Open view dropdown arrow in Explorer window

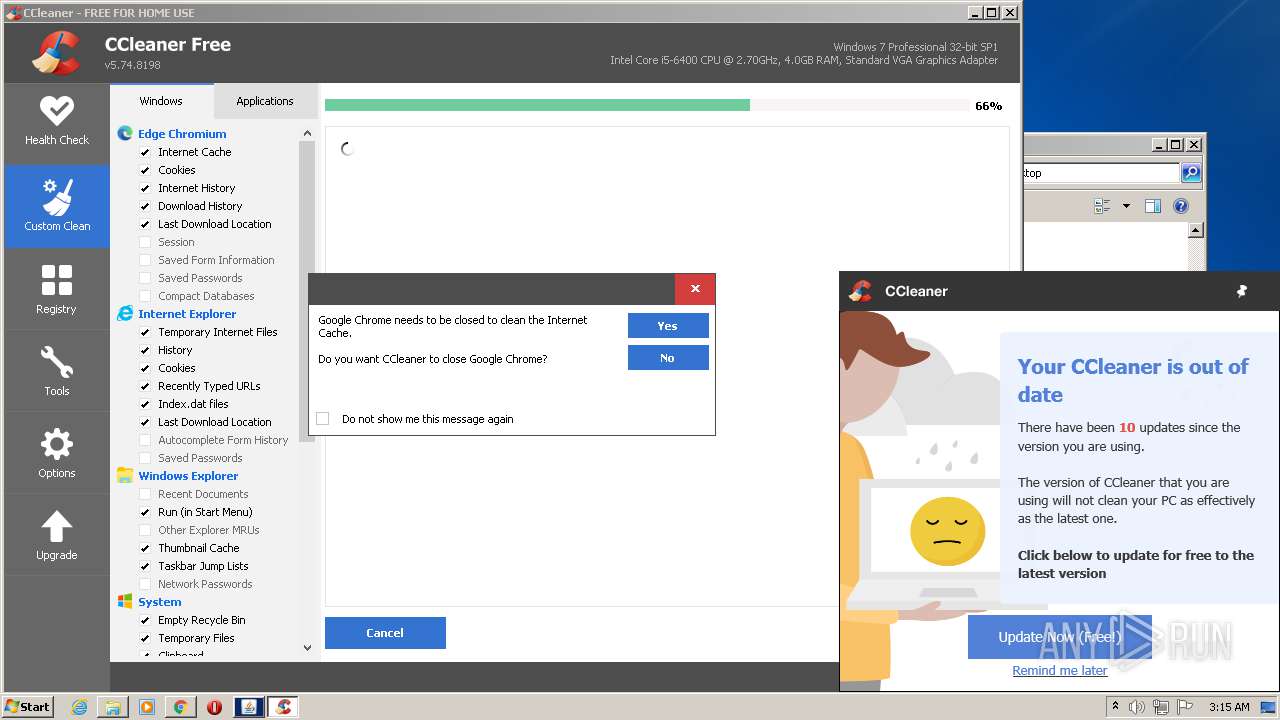1126,206
